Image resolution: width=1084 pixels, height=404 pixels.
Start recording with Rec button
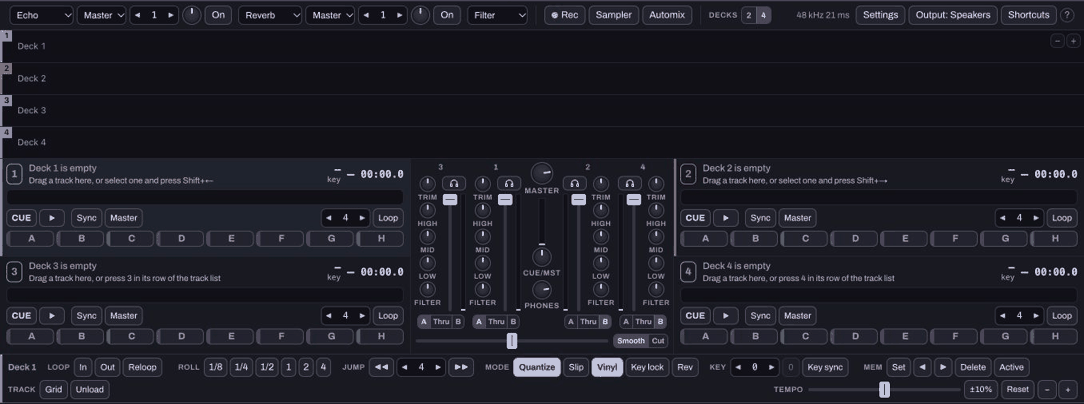pyautogui.click(x=565, y=15)
